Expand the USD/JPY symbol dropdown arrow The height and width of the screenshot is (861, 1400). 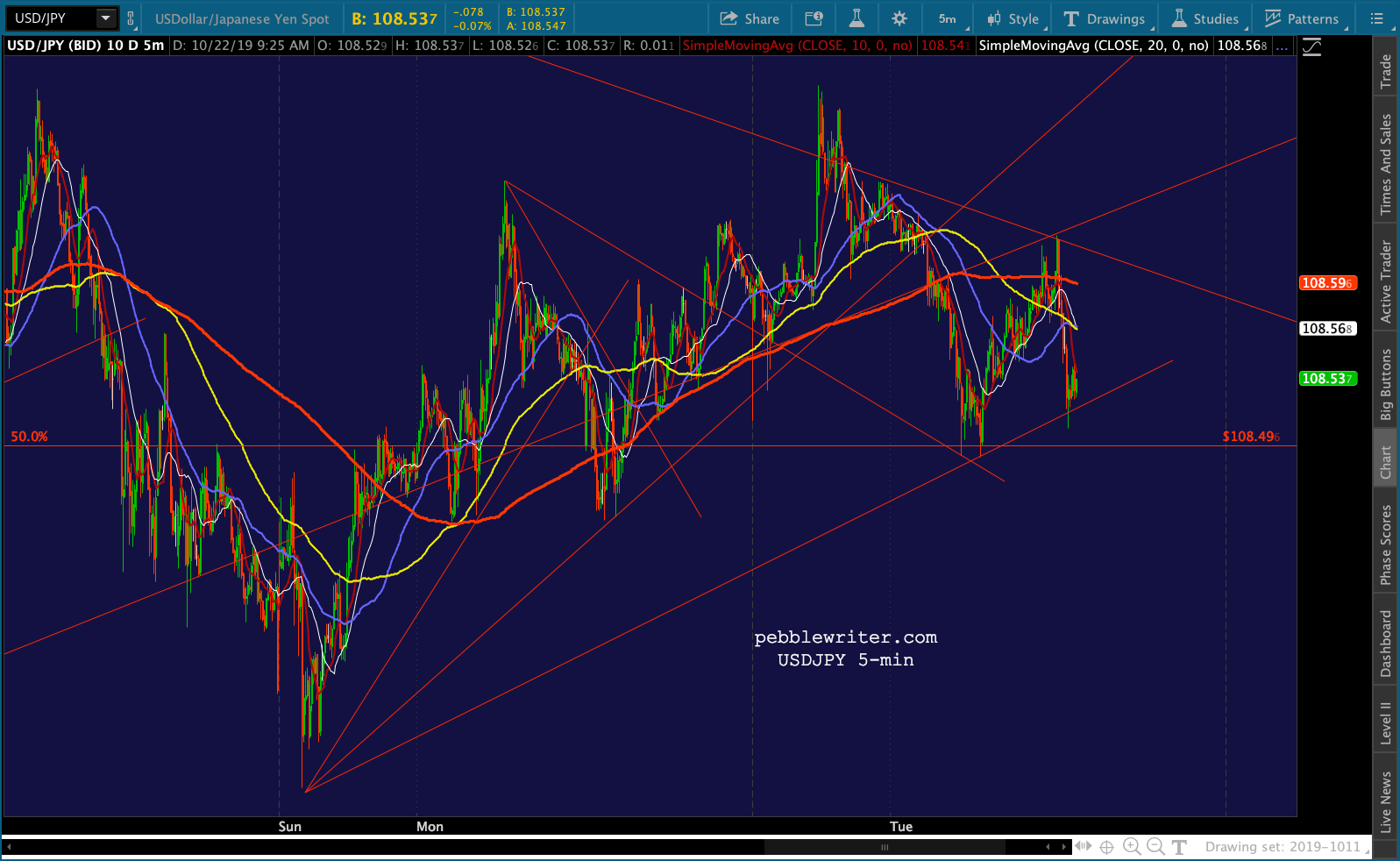click(106, 18)
